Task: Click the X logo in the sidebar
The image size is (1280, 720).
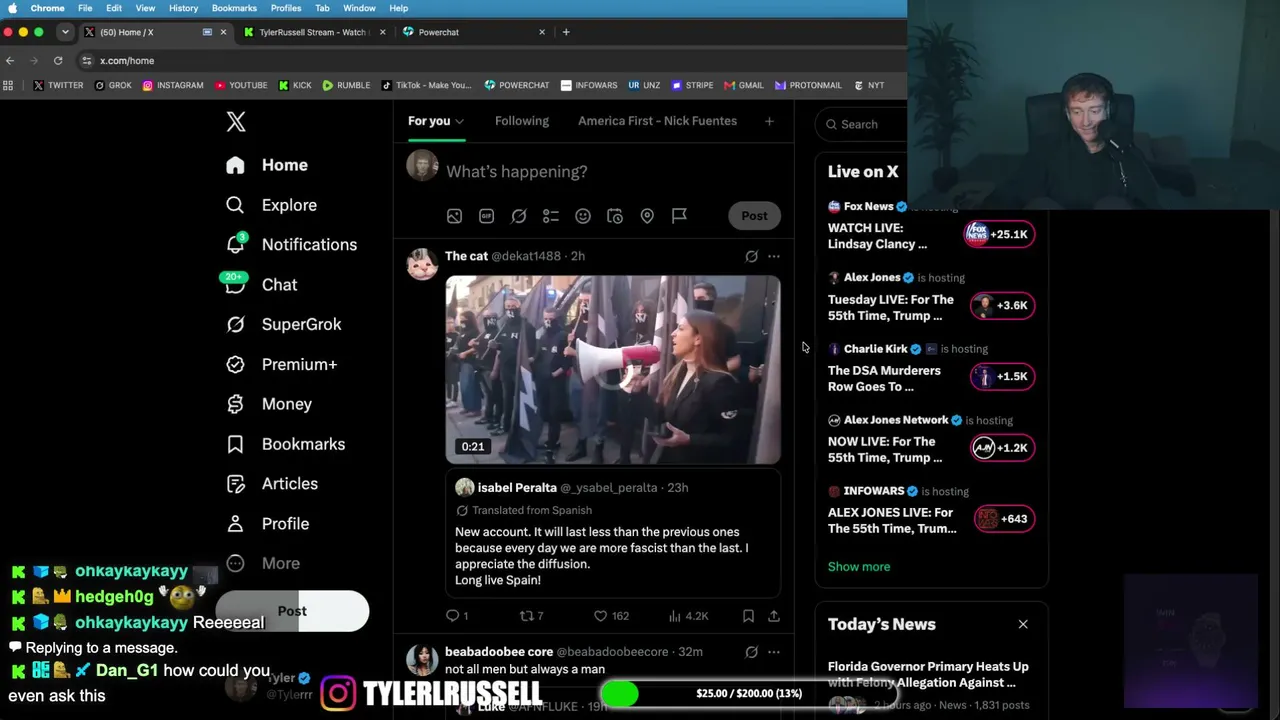Action: click(x=236, y=122)
